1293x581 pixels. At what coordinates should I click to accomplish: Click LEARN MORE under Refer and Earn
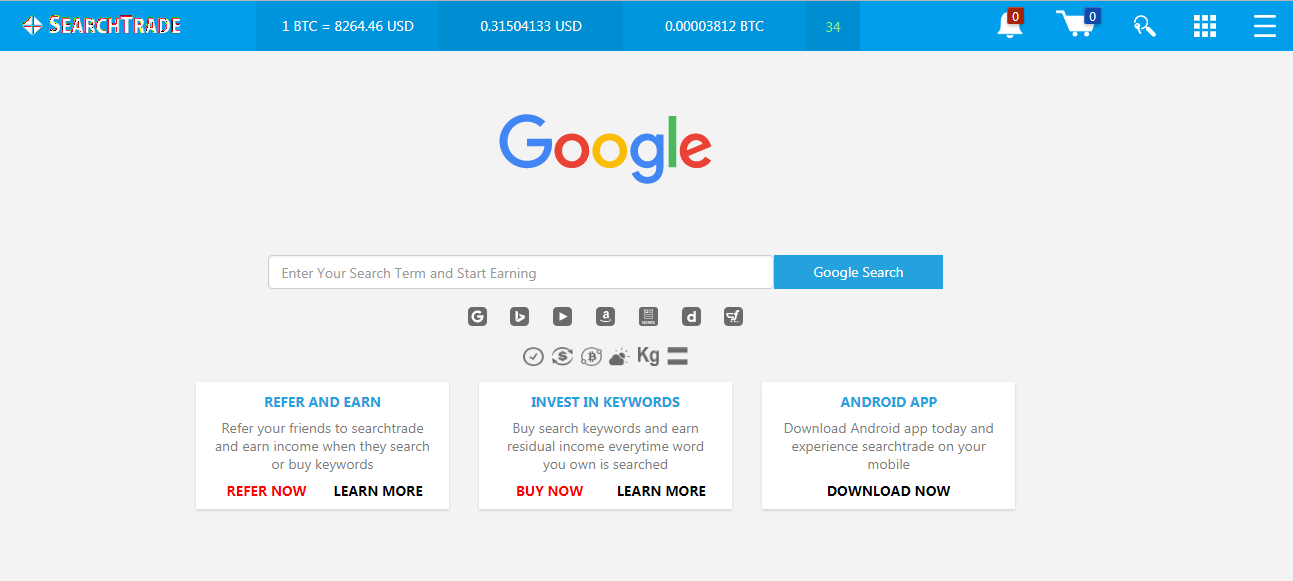click(378, 491)
